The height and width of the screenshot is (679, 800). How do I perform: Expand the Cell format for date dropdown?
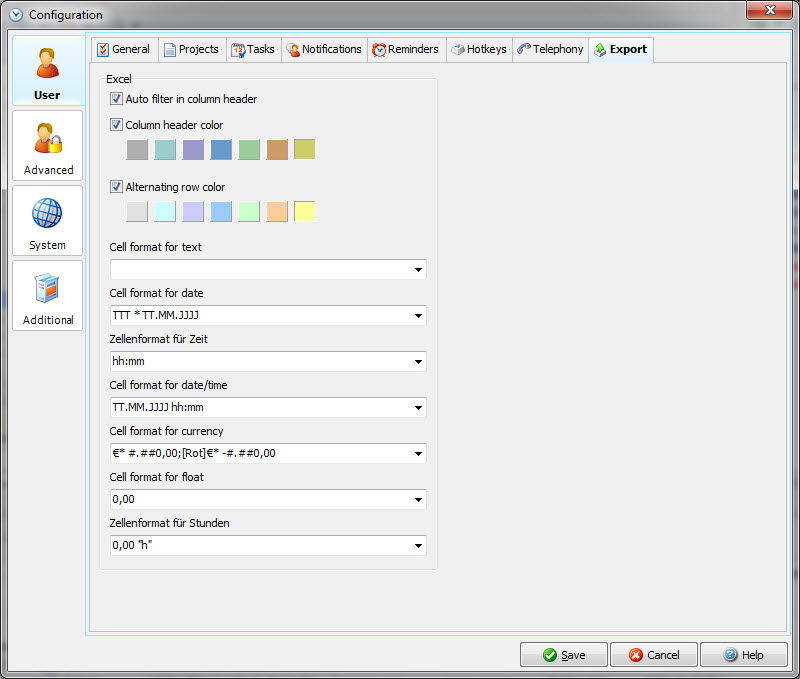pos(416,316)
